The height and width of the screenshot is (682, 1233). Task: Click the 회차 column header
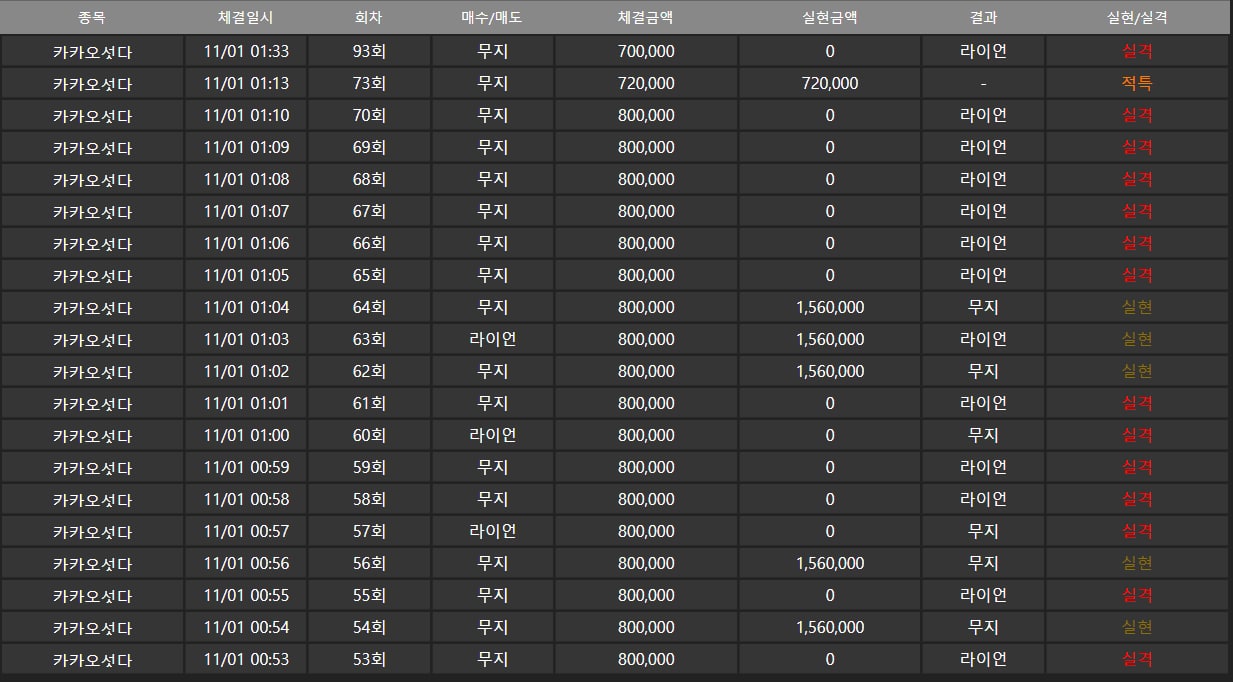(x=369, y=17)
